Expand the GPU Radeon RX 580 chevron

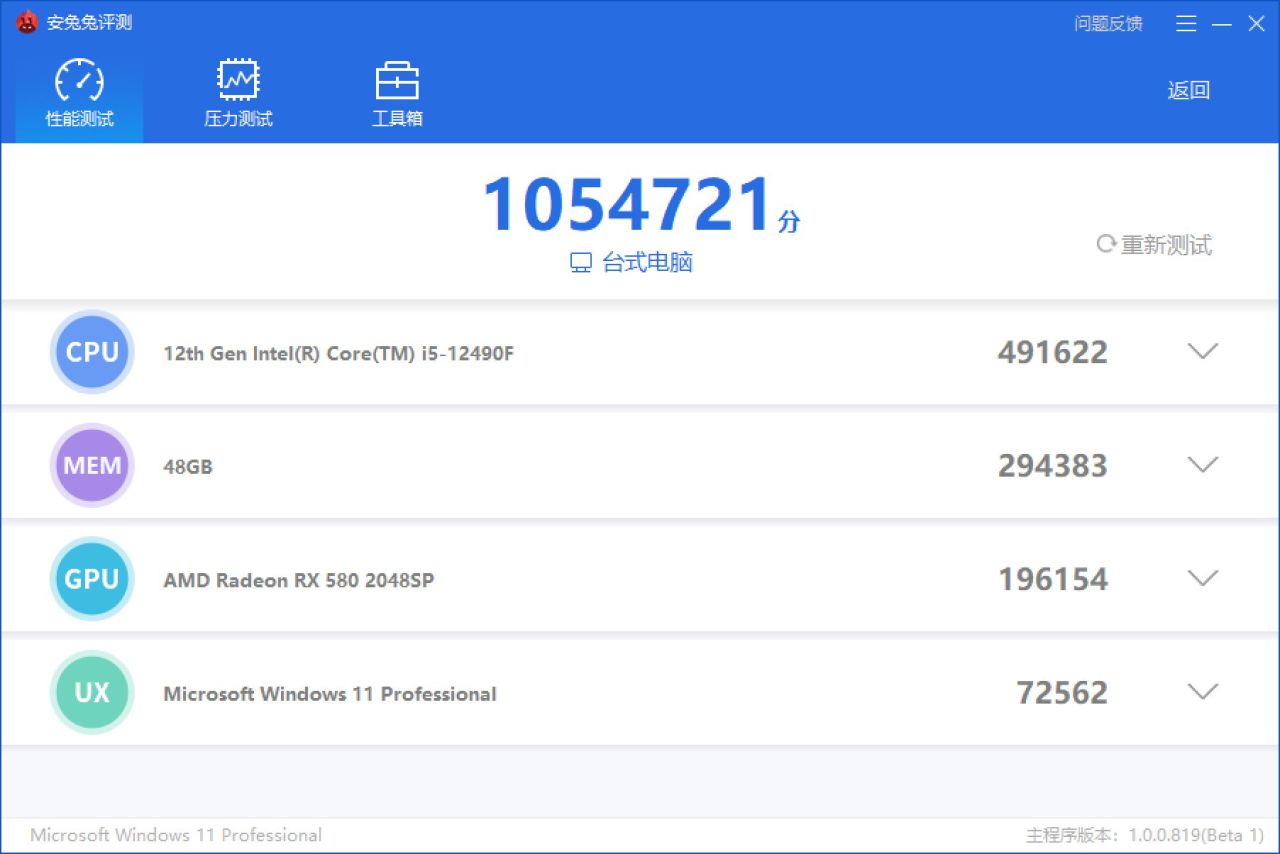coord(1202,578)
